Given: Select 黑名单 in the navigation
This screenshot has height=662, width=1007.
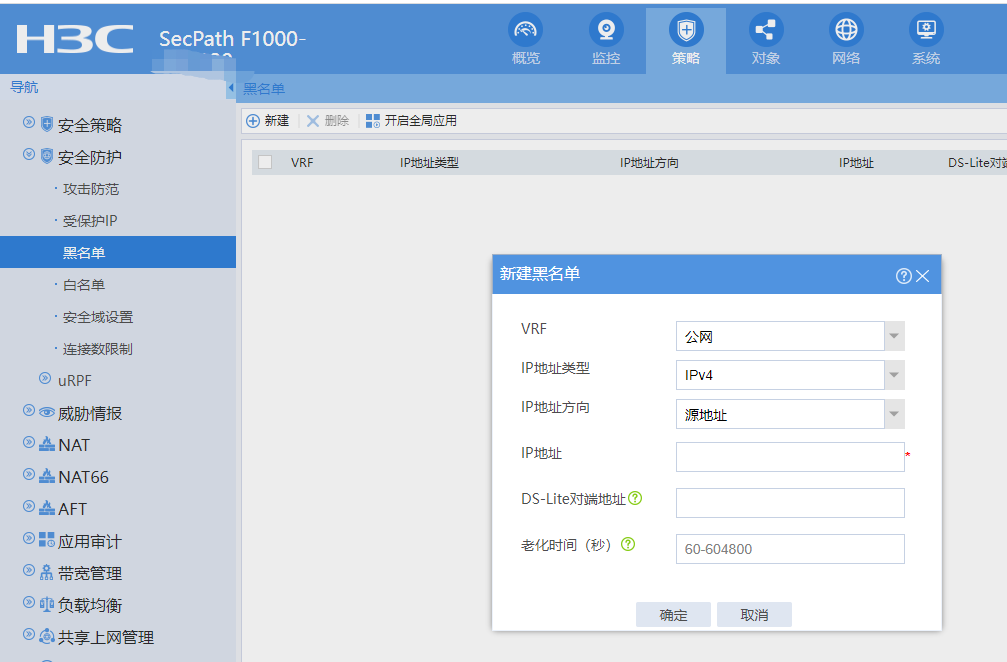Looking at the screenshot, I should click(x=118, y=252).
